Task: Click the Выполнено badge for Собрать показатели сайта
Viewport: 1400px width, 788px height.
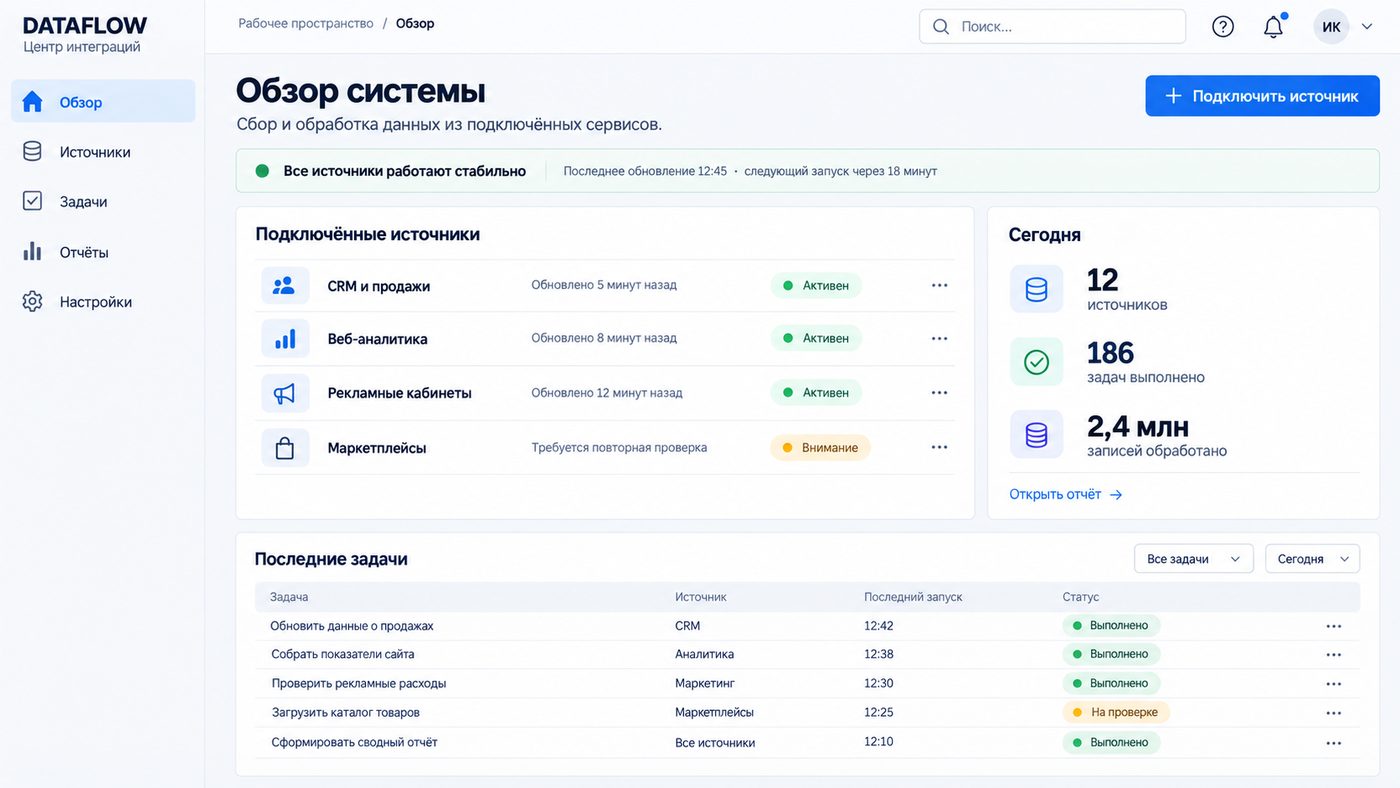Action: 1111,654
